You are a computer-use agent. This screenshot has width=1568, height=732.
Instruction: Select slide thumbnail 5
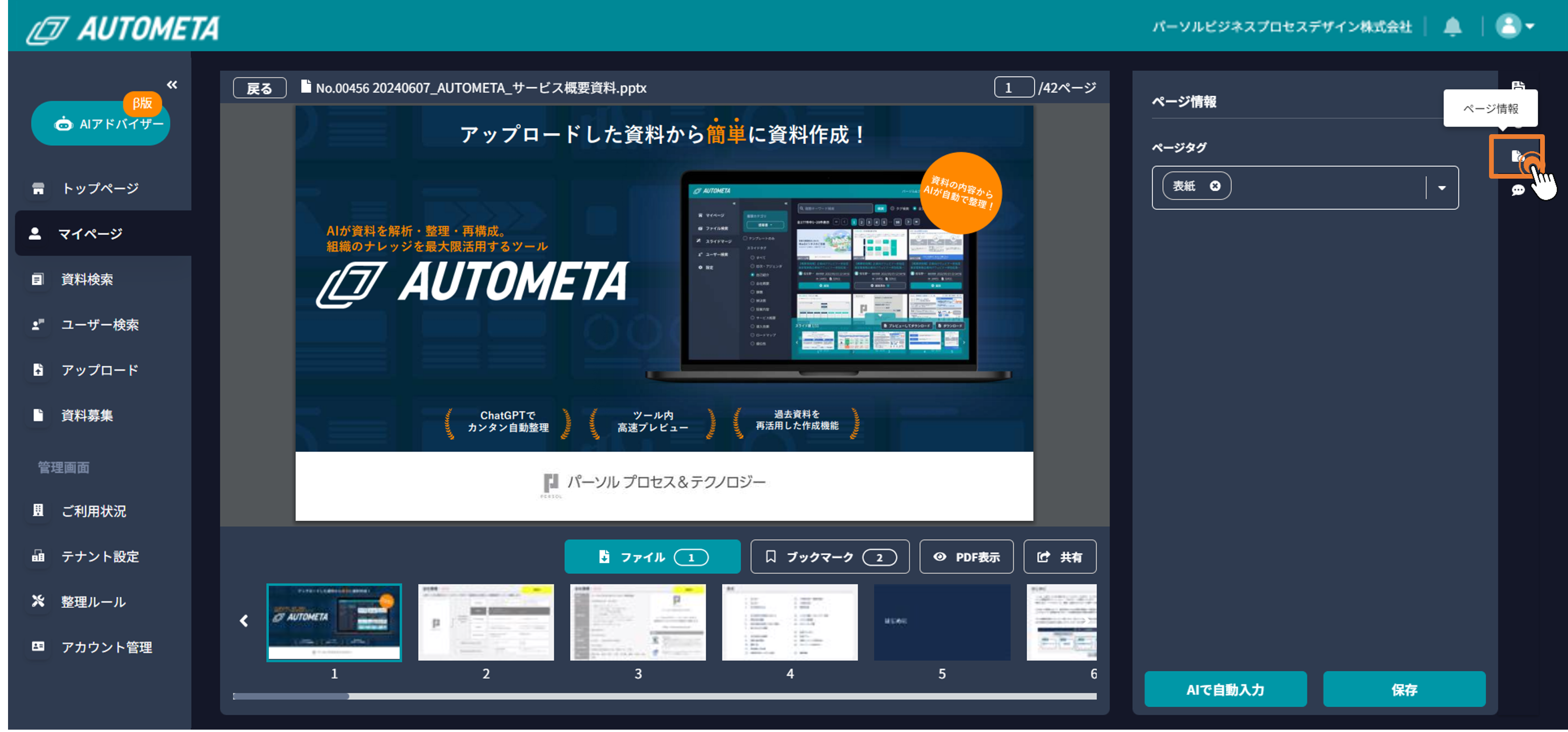(942, 623)
